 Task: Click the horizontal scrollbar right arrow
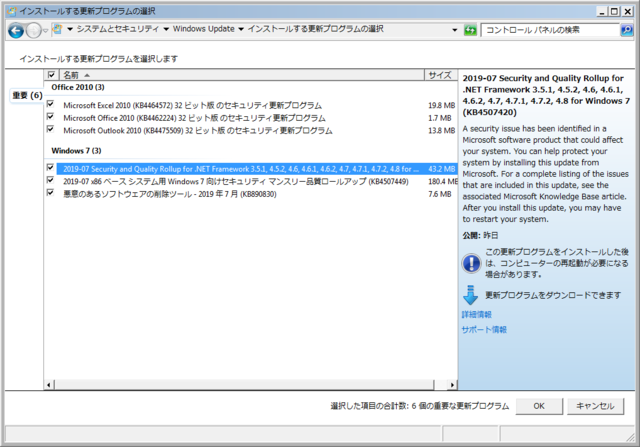click(452, 385)
